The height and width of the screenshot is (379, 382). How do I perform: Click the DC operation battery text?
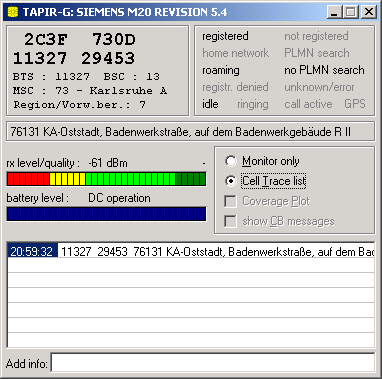[119, 198]
